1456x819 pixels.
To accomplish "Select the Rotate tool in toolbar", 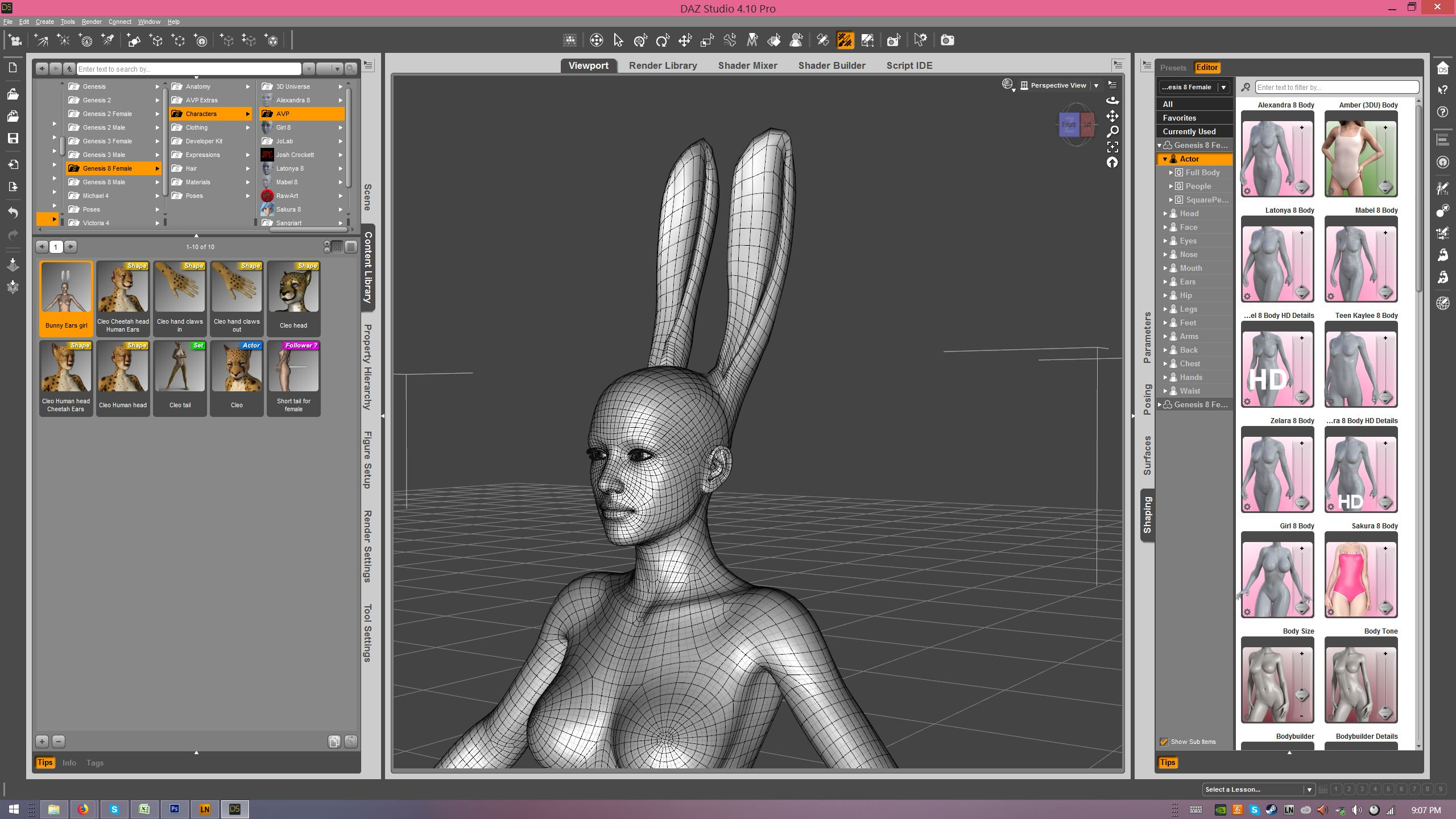I will point(663,40).
